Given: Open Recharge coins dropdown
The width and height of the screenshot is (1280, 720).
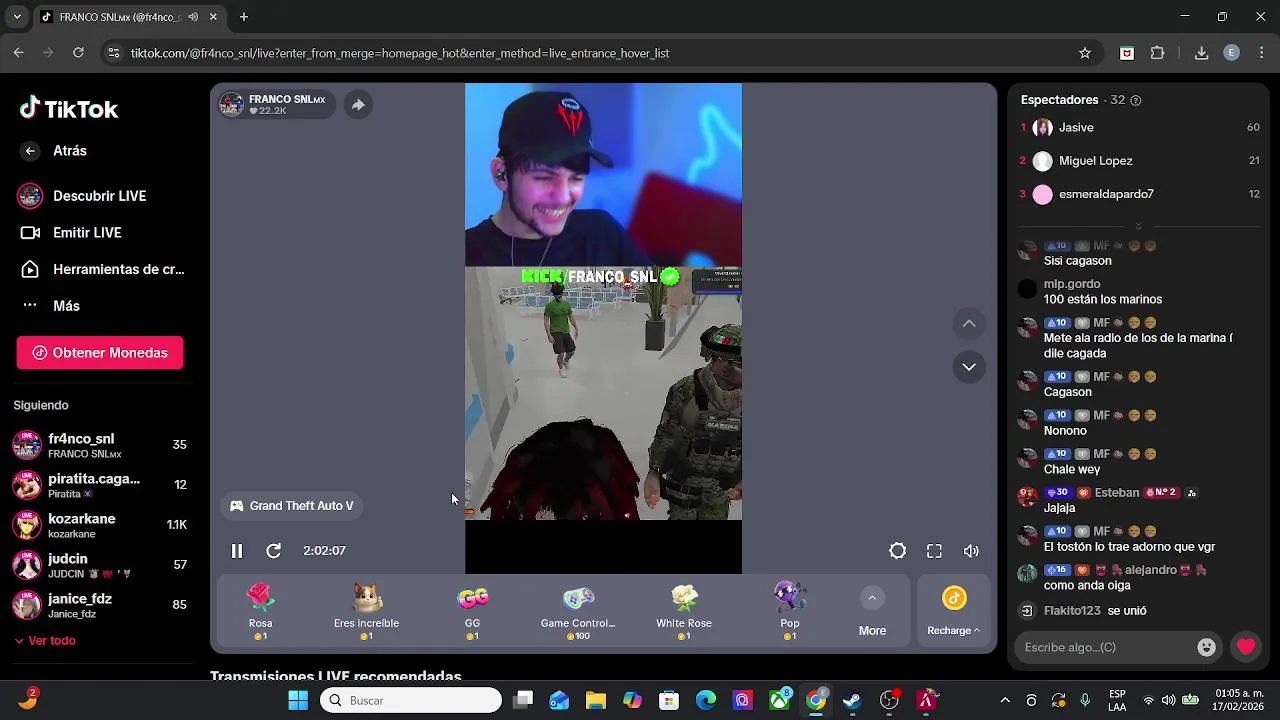Looking at the screenshot, I should [954, 612].
